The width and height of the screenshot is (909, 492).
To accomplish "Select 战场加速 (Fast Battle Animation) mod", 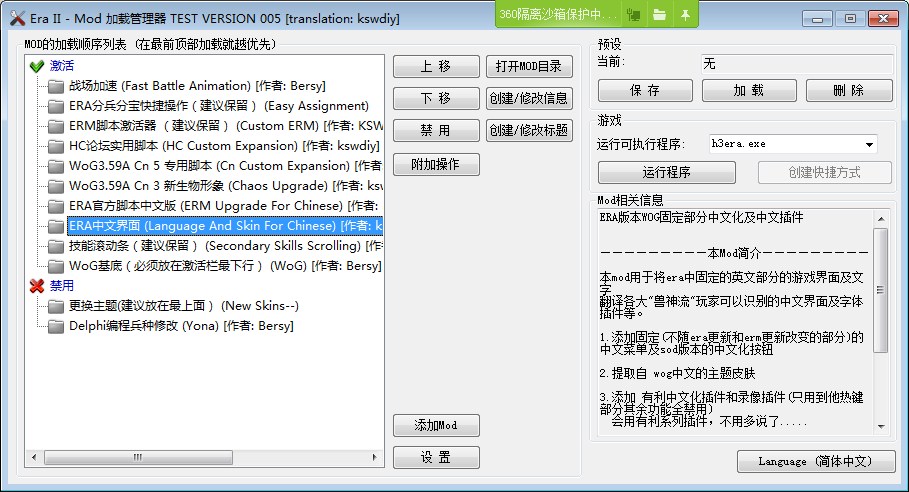I will tap(197, 86).
